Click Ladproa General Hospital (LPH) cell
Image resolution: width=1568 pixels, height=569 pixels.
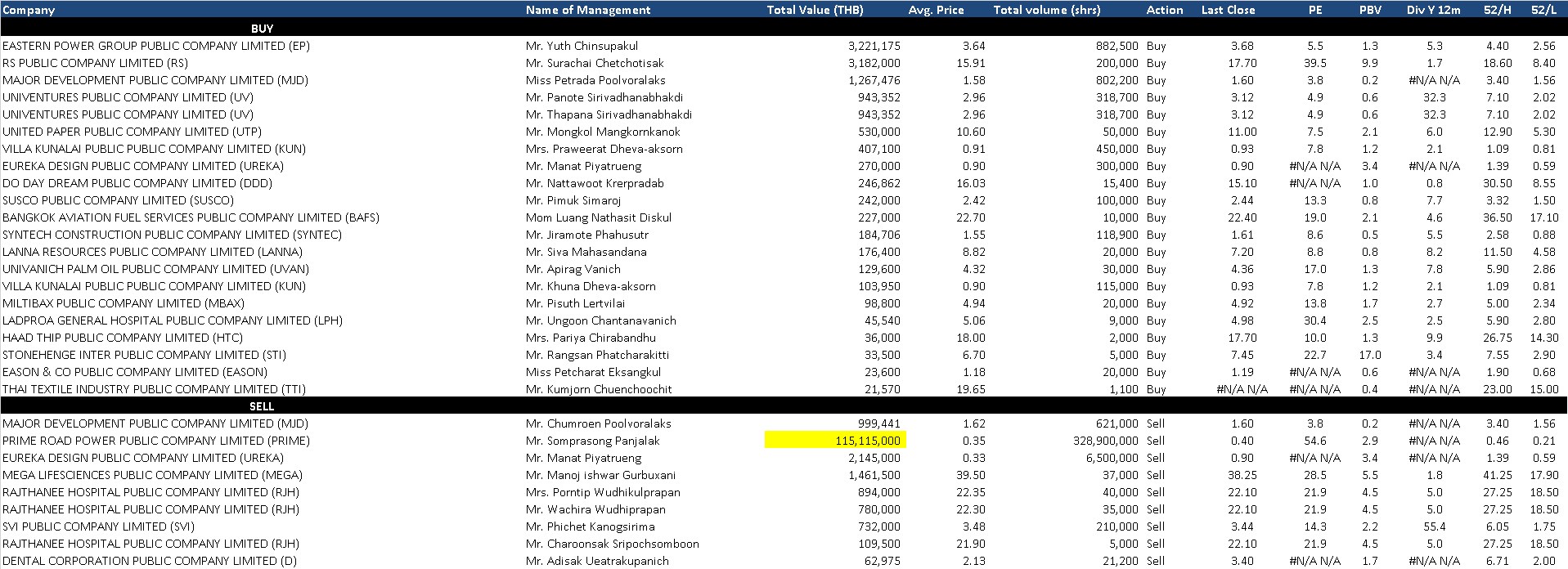pos(173,320)
